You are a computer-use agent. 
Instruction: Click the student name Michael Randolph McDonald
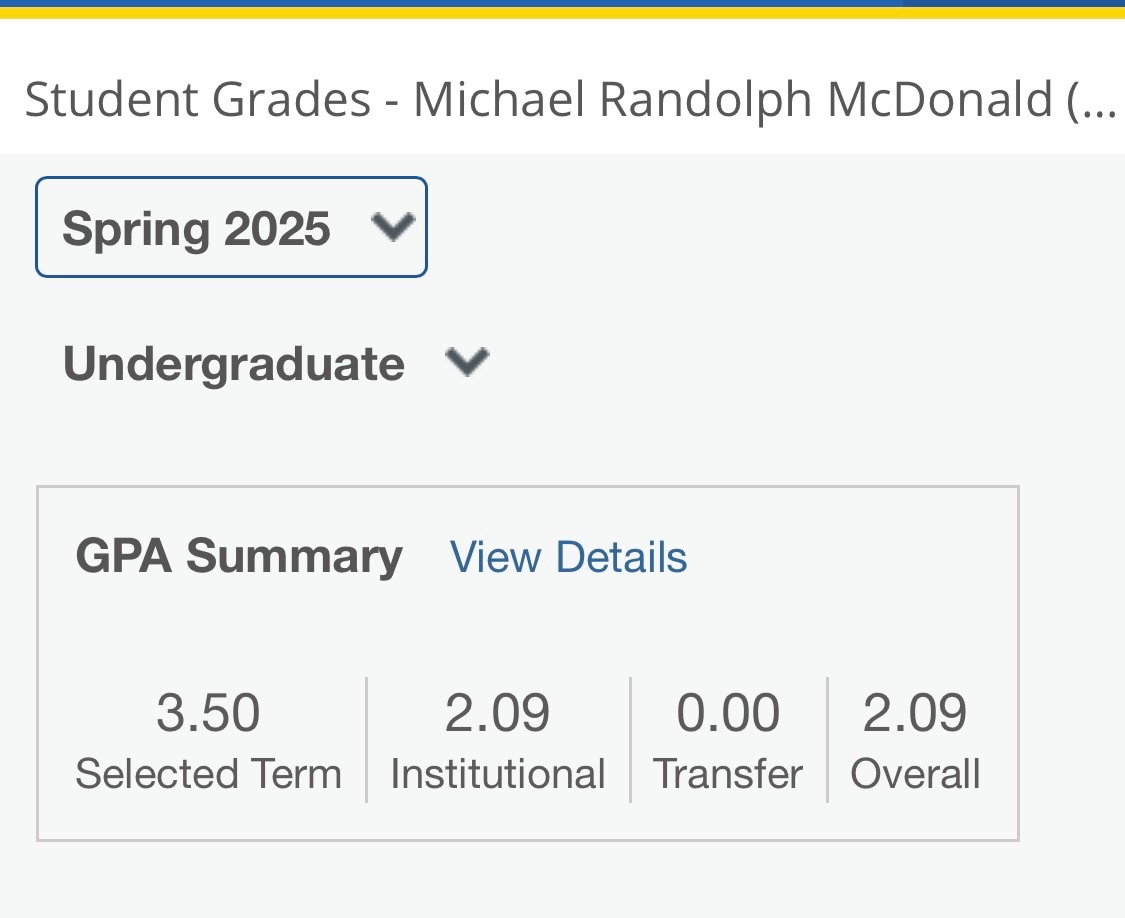coord(732,99)
